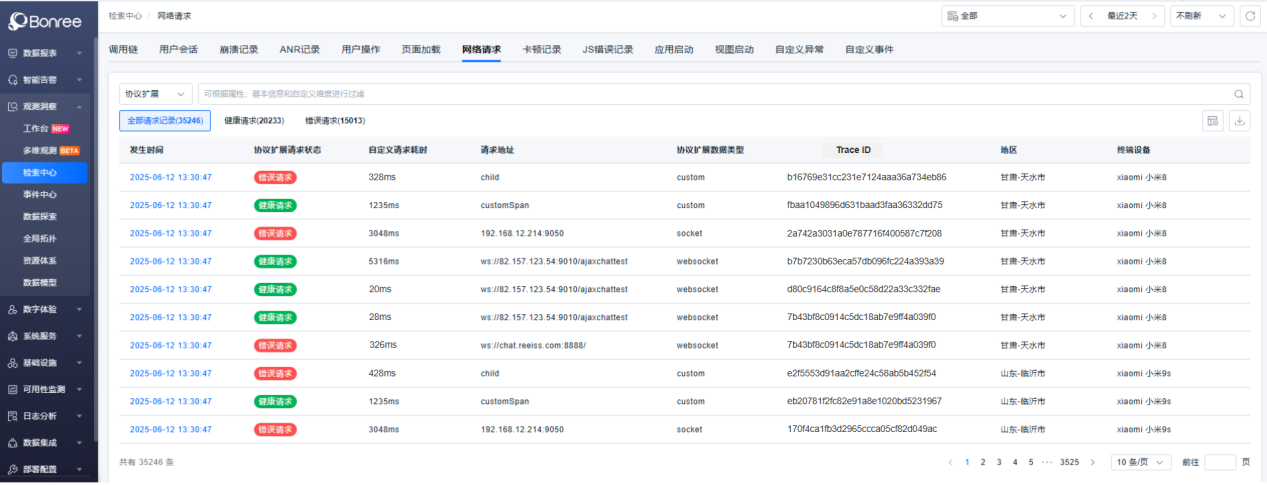Click the Bonree logo

point(45,21)
